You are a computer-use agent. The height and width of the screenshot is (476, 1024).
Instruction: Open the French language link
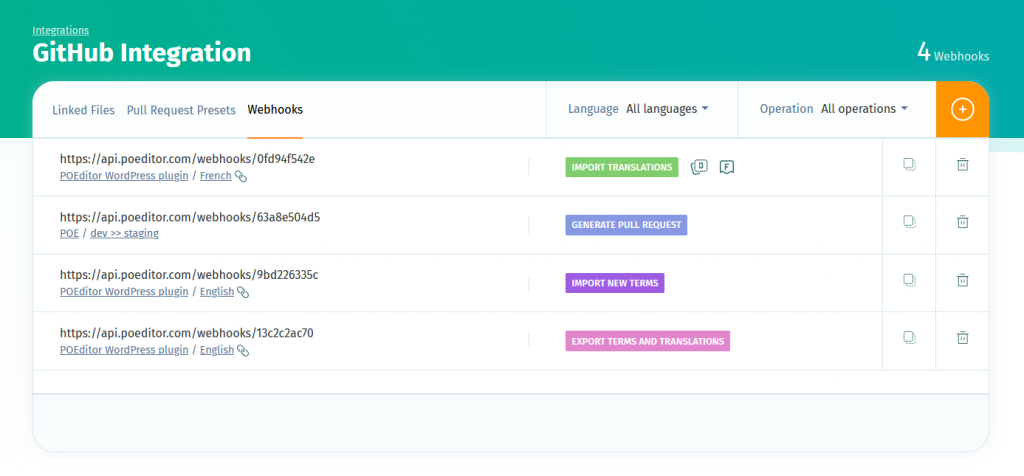216,176
